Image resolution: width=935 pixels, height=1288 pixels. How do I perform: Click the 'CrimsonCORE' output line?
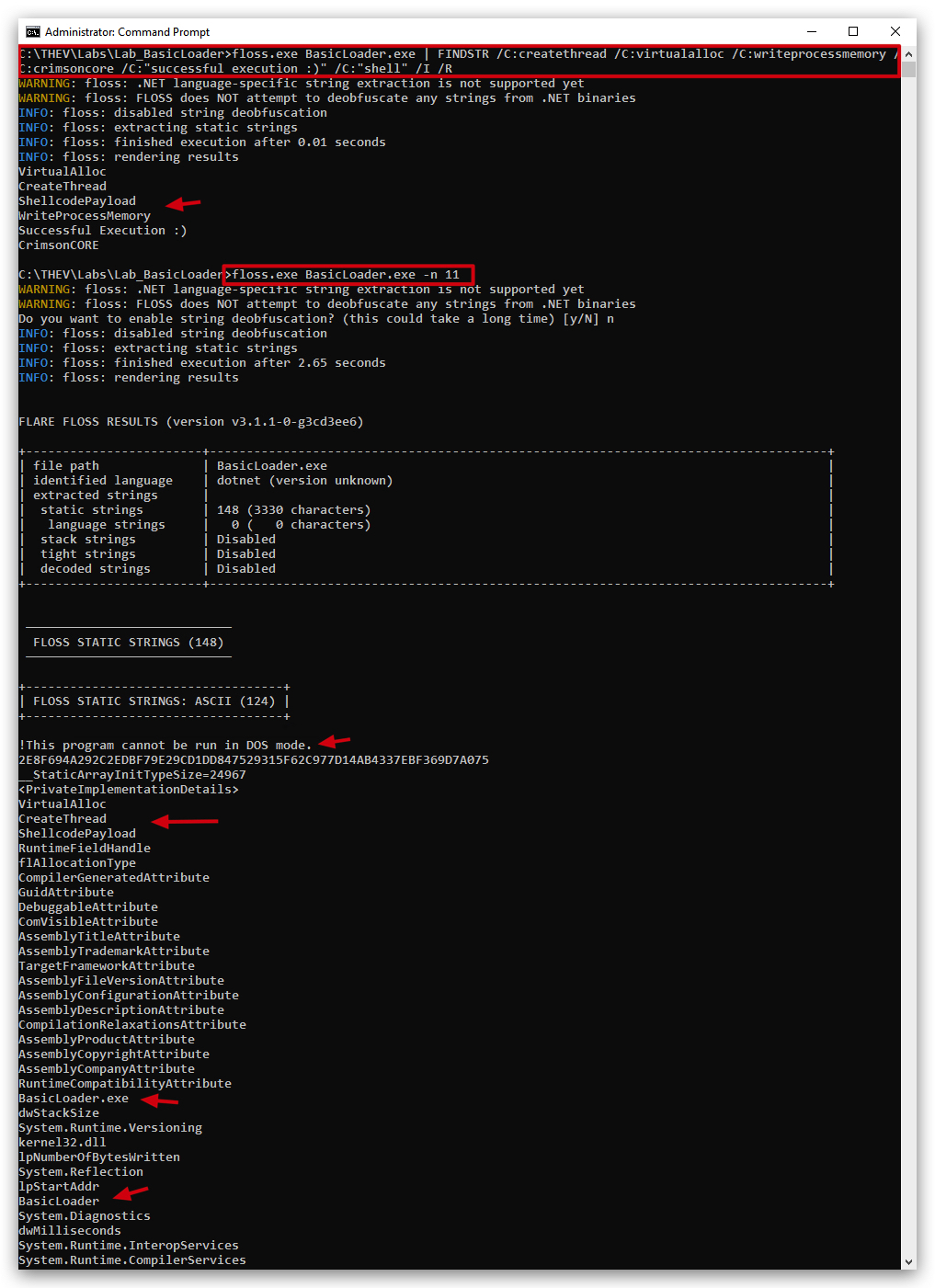pyautogui.click(x=59, y=245)
